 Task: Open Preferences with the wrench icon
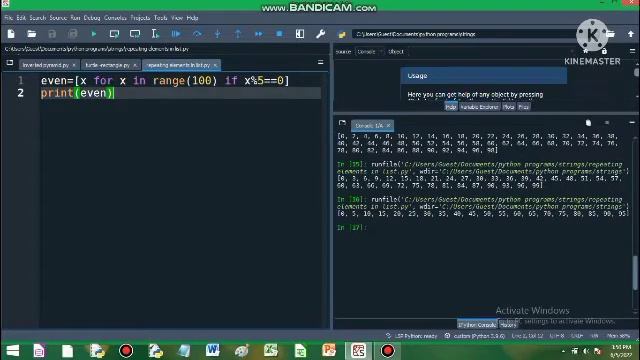320,34
